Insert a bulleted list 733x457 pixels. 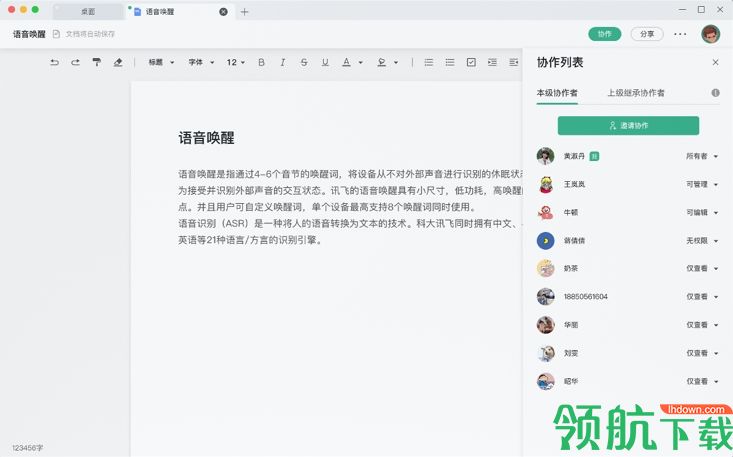(450, 62)
